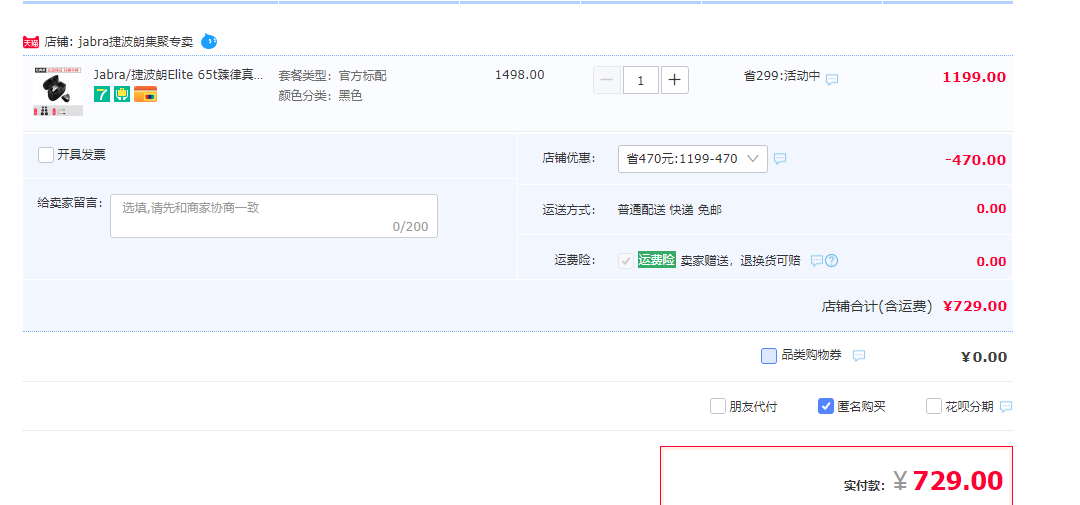
Task: Click the green 运费险 label tag
Action: tap(656, 260)
